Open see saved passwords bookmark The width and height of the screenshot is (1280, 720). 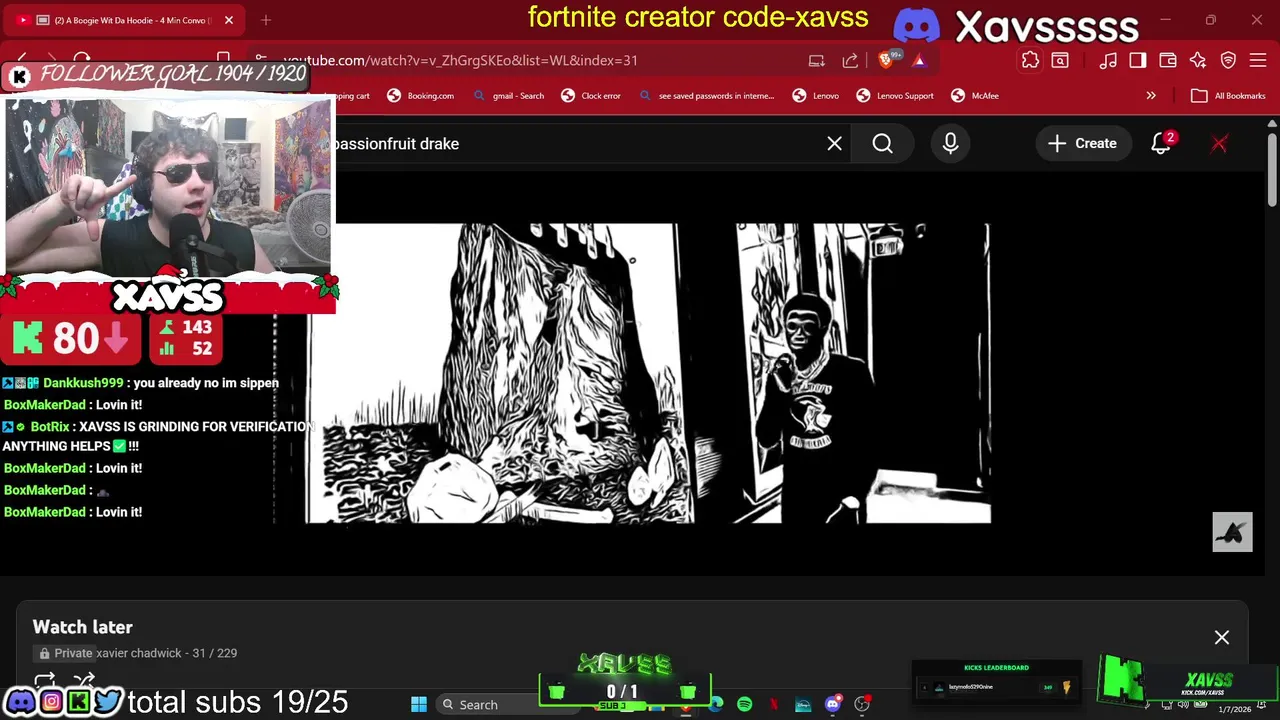pos(707,96)
